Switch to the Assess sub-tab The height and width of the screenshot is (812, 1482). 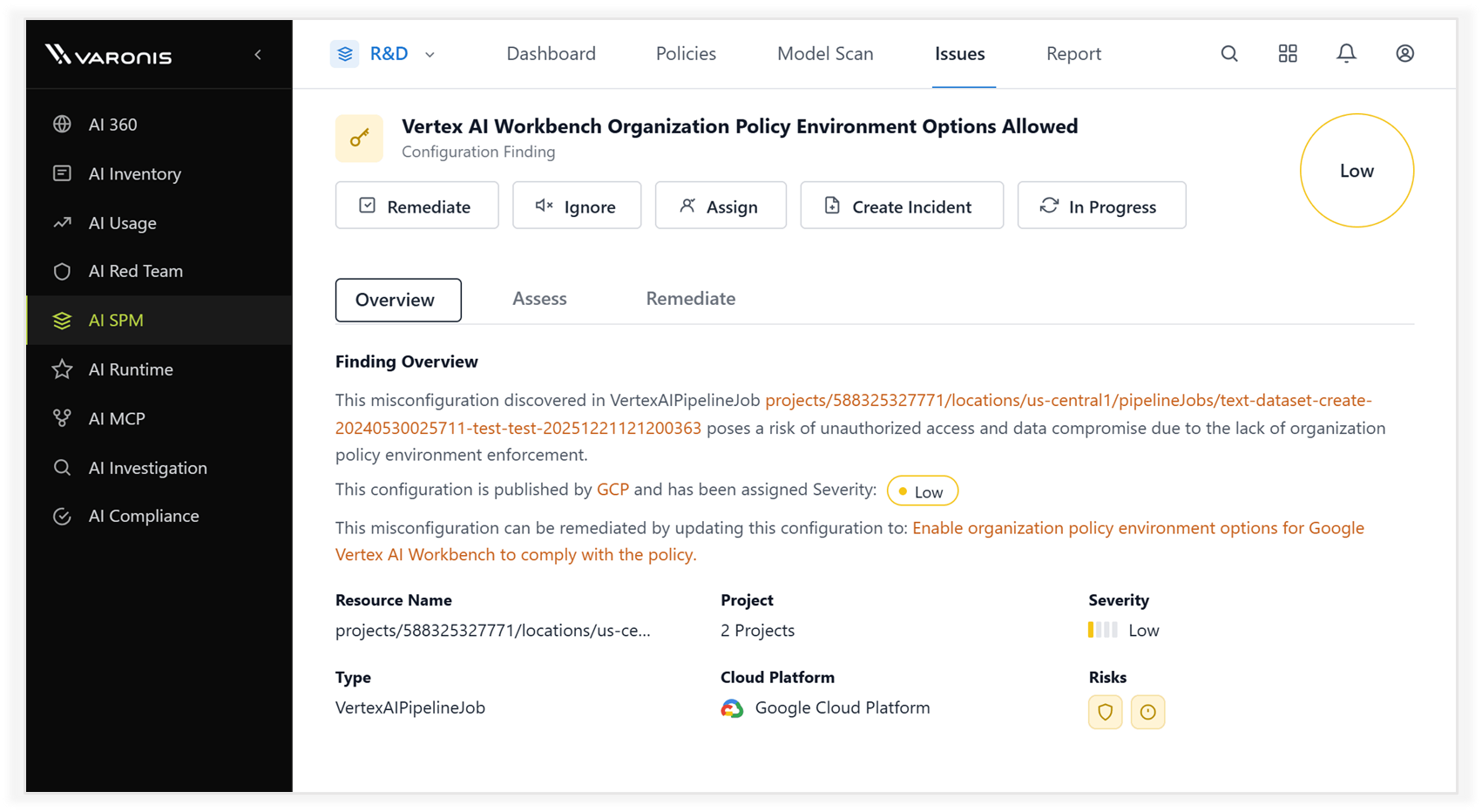tap(539, 299)
